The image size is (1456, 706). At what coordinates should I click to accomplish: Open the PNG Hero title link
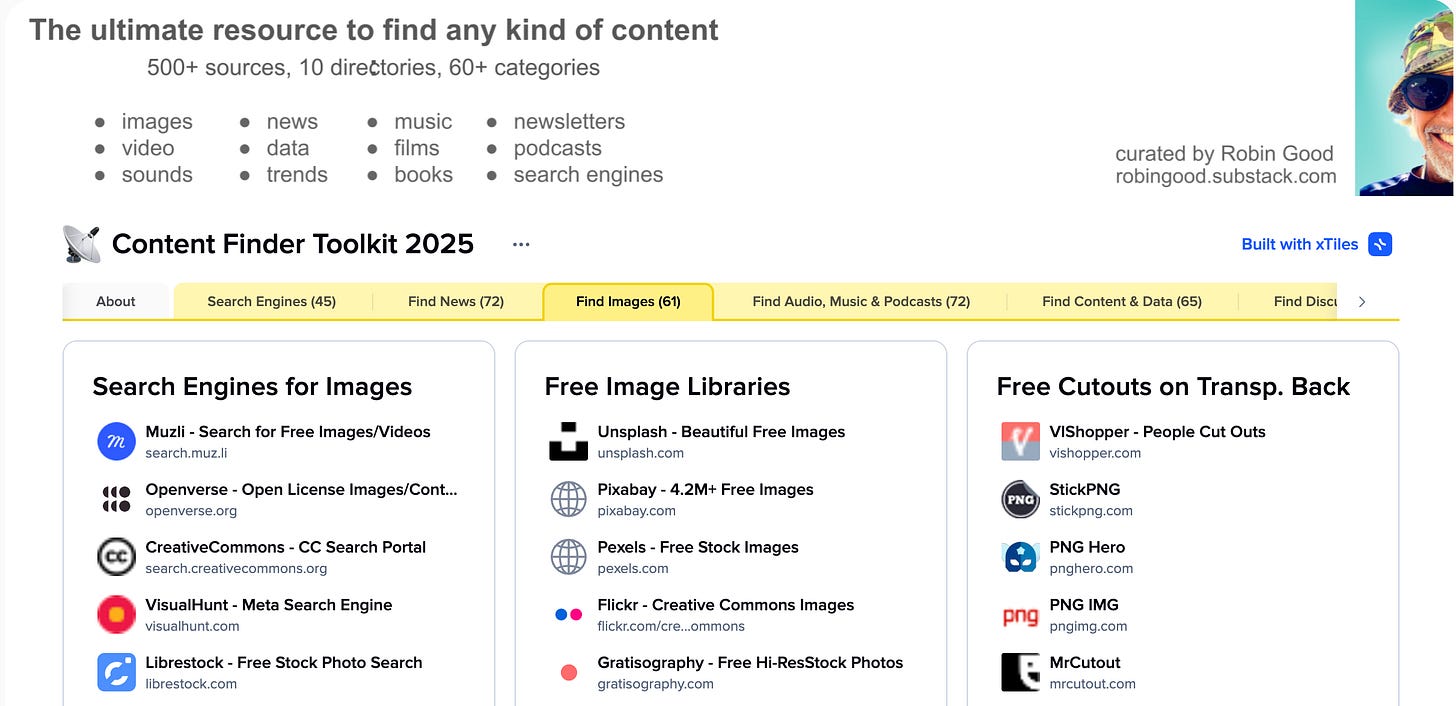(1087, 547)
